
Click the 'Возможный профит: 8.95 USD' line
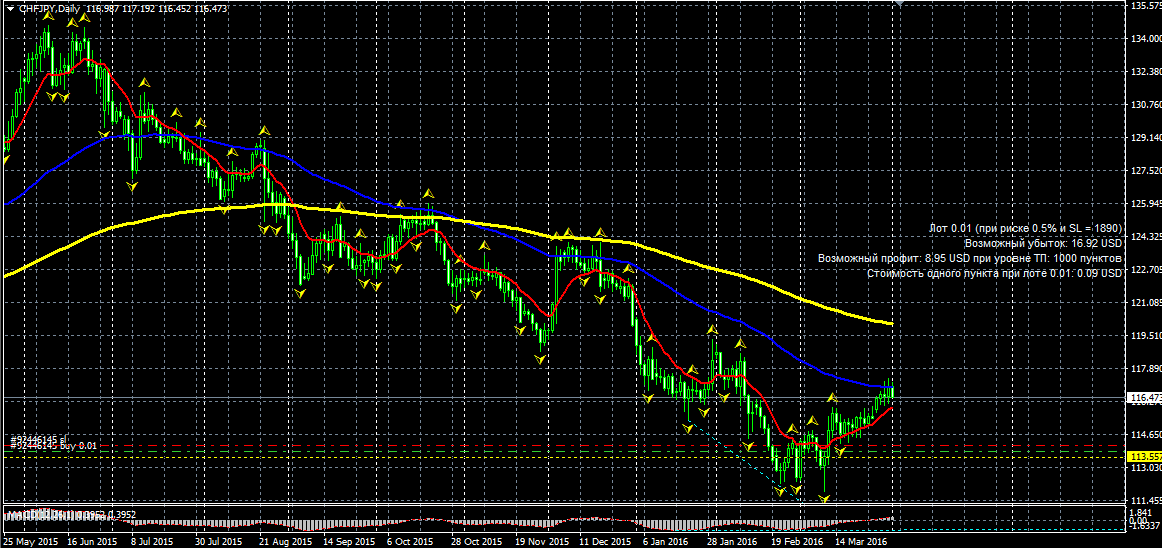tap(970, 258)
